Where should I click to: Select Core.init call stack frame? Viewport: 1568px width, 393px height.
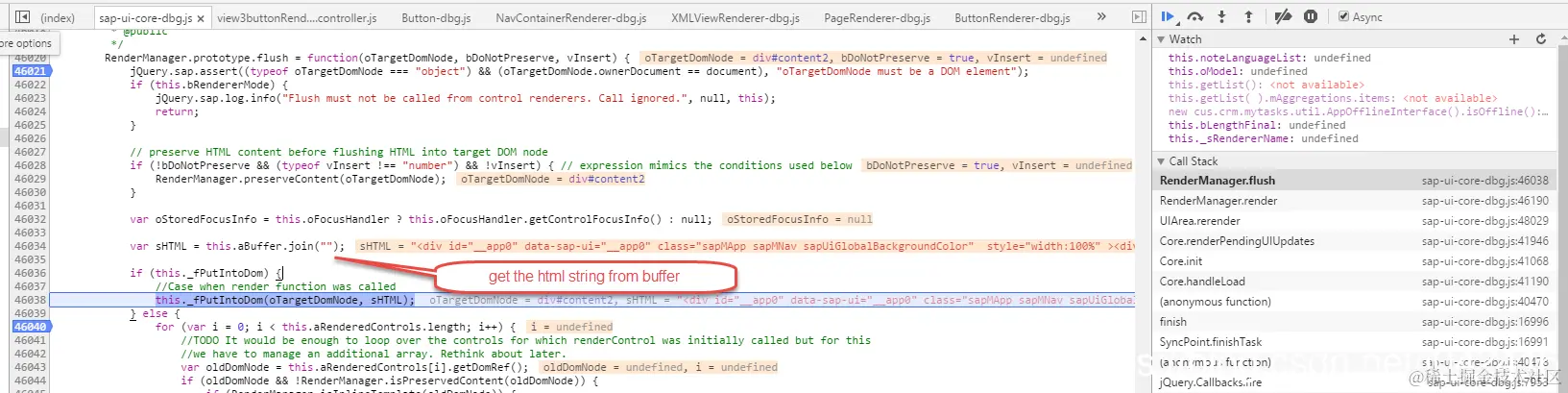[1354, 261]
